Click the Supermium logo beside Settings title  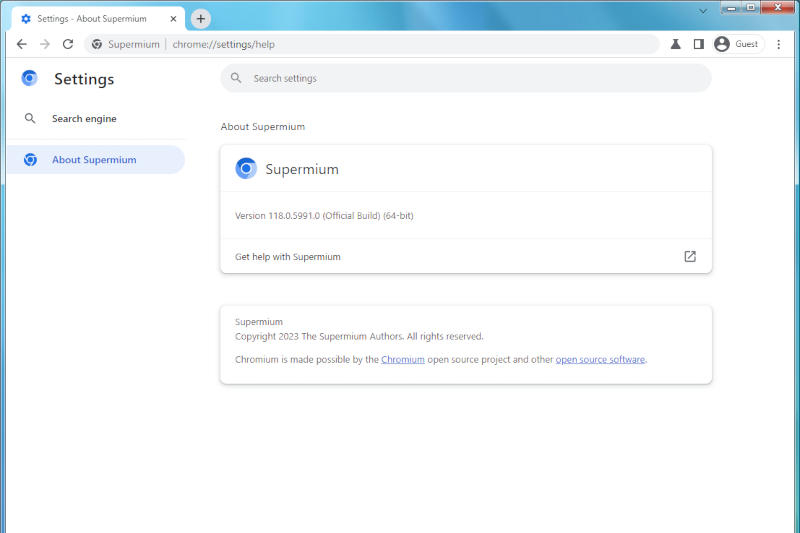tap(30, 79)
